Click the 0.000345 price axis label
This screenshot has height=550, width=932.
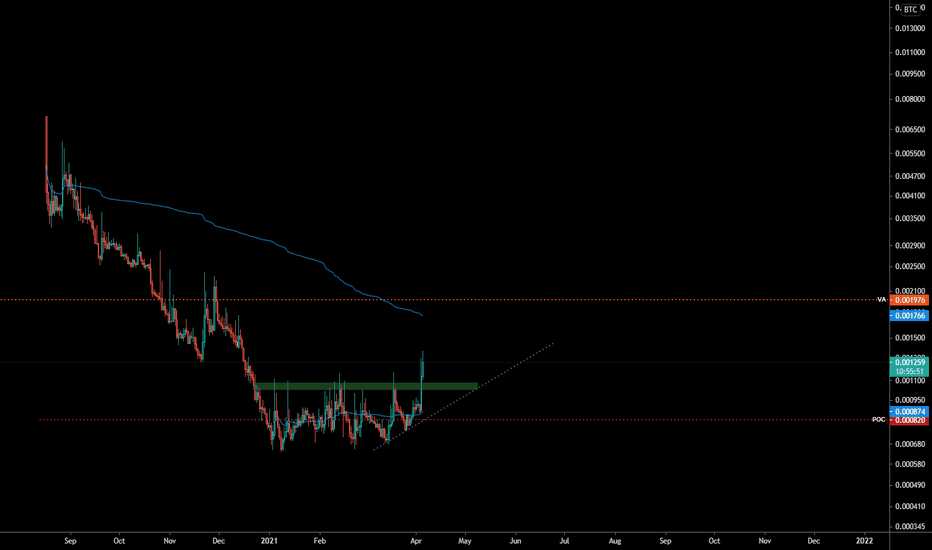[x=910, y=527]
